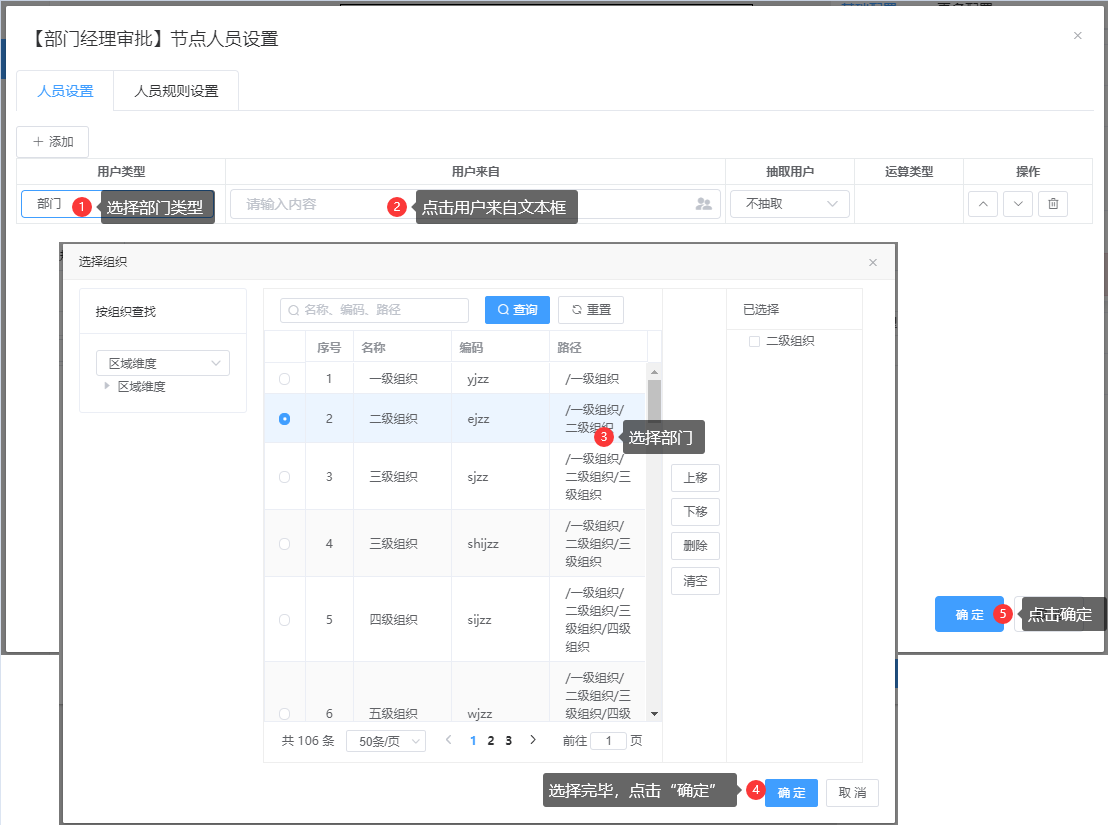Screen dimensions: 1108x825
Task: Click the 下移 button
Action: pyautogui.click(x=695, y=511)
